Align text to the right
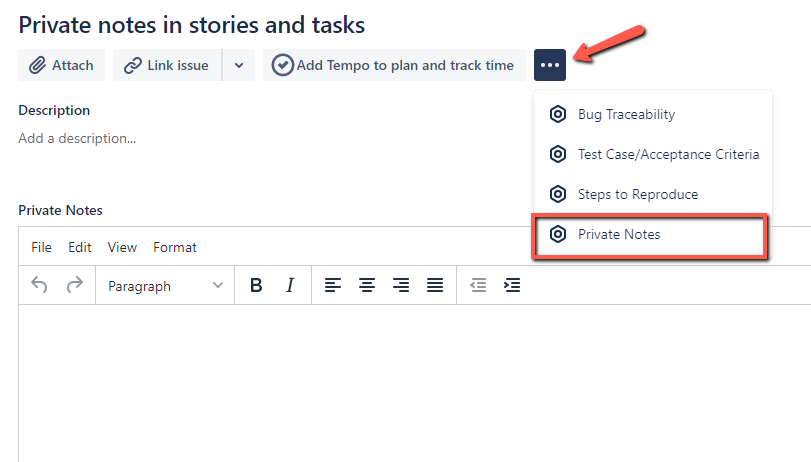This screenshot has width=811, height=462. pos(401,286)
